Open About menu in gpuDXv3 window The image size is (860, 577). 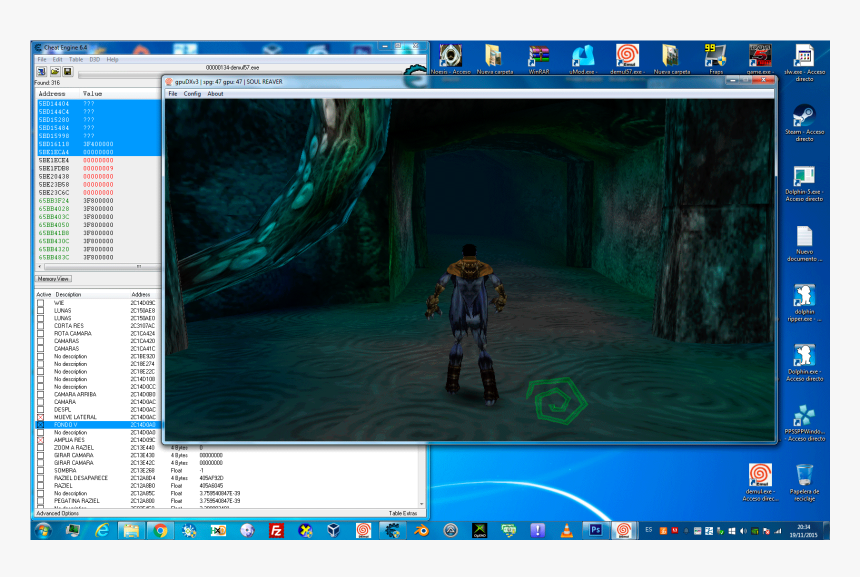215,94
